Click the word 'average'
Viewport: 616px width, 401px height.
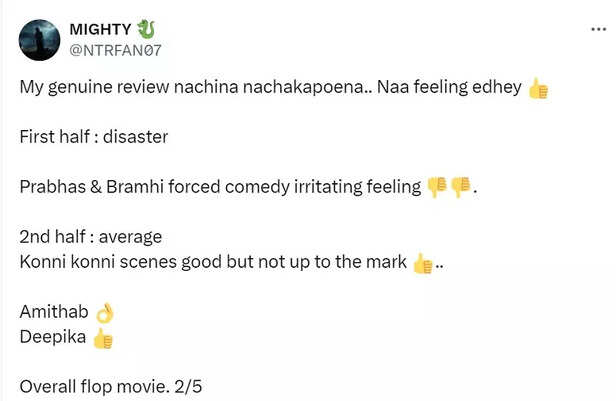(132, 238)
